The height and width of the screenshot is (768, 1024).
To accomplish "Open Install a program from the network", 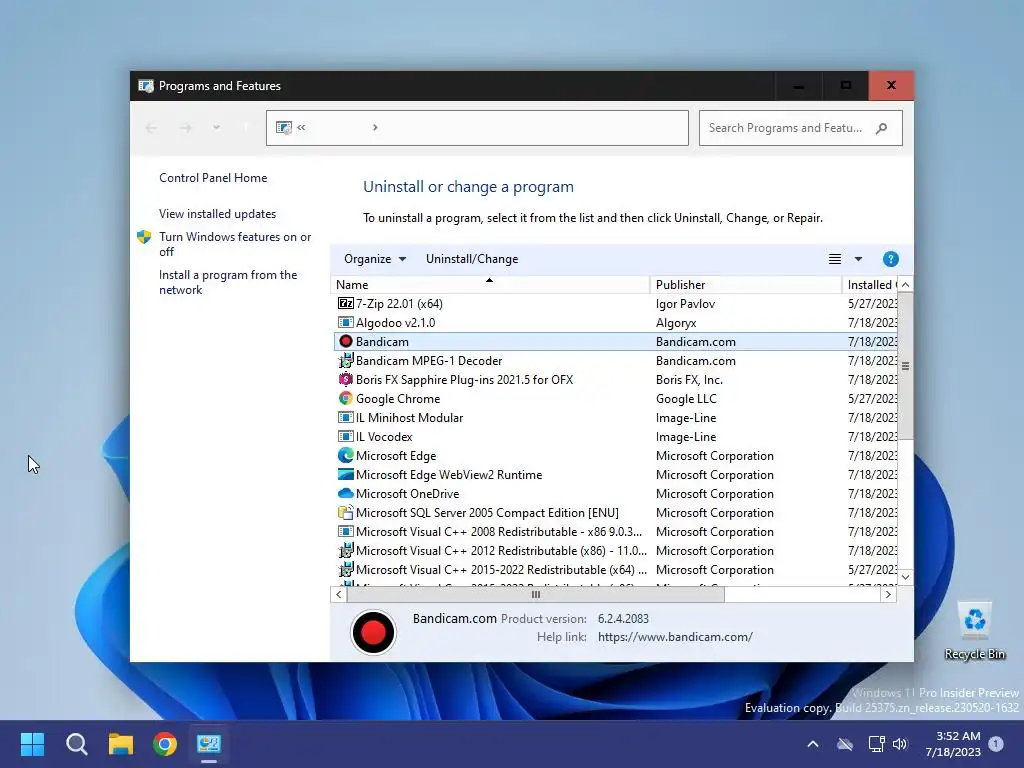I will pyautogui.click(x=228, y=282).
